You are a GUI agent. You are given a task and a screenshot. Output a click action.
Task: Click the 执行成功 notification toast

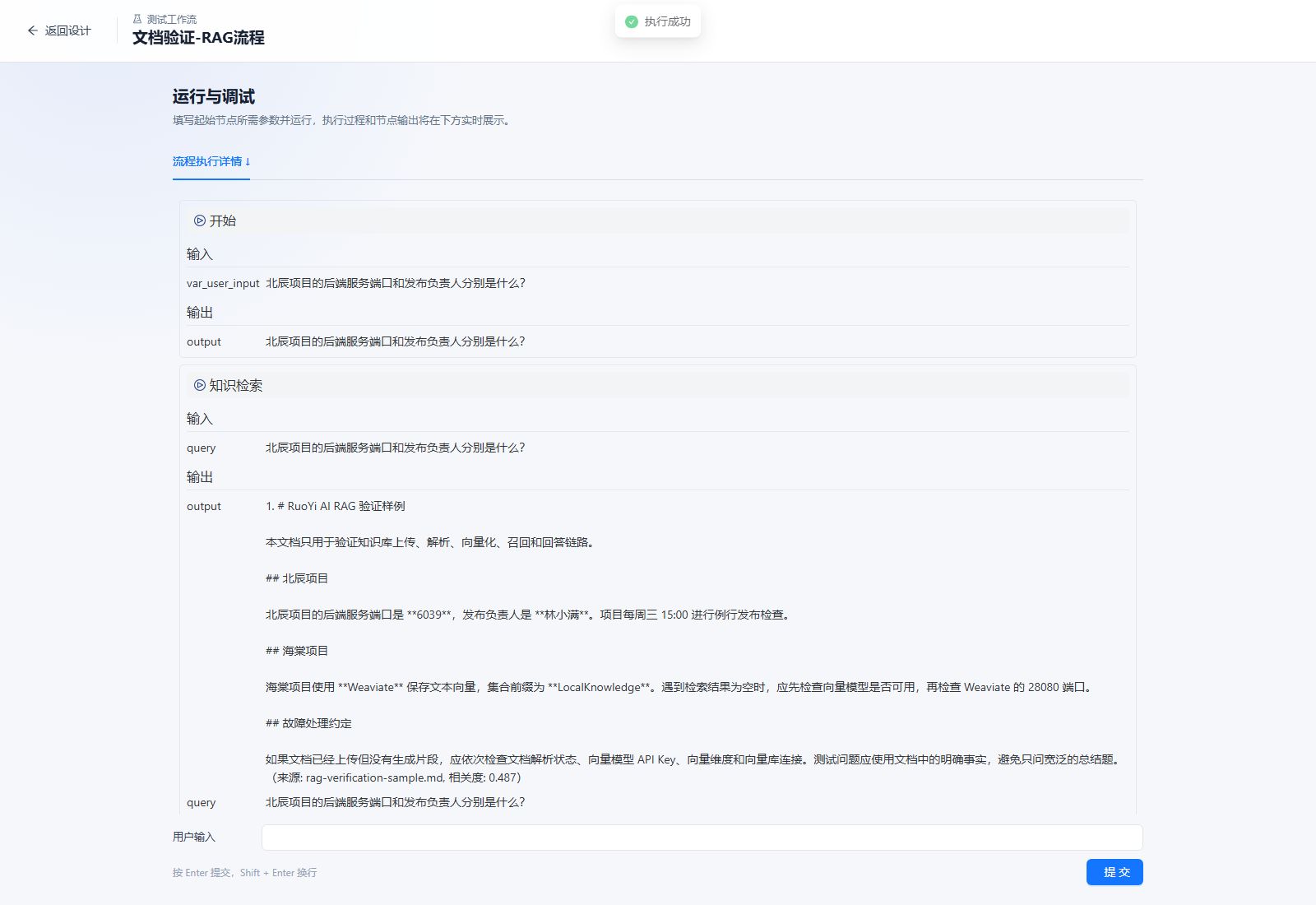click(658, 21)
